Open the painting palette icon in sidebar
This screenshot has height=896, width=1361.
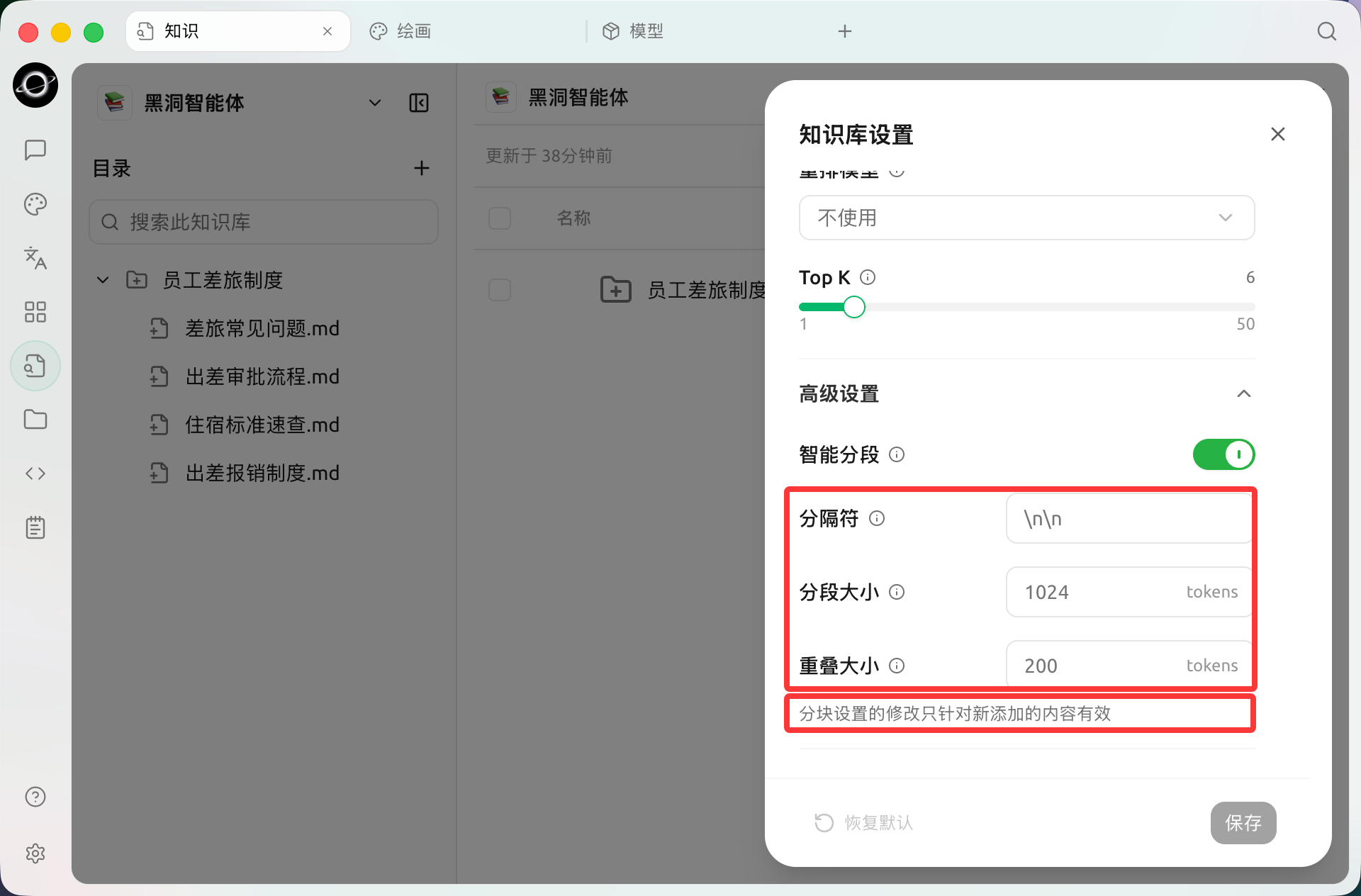(35, 204)
